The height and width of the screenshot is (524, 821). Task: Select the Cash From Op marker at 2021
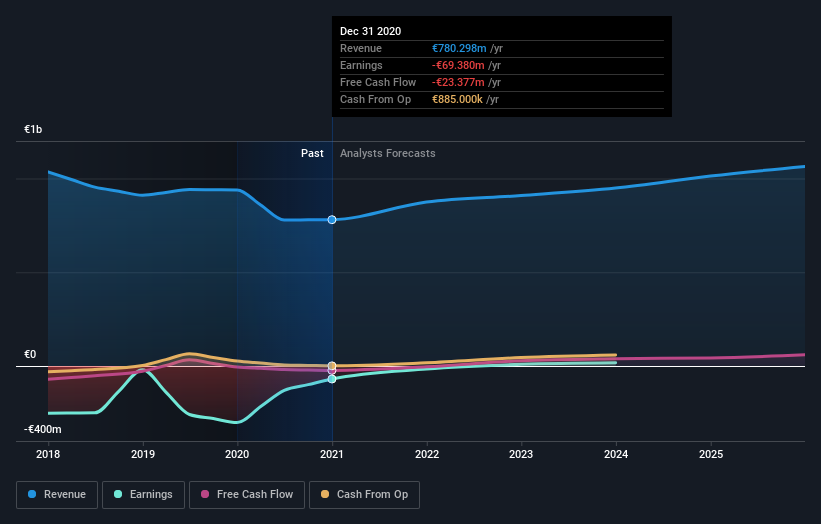(332, 366)
